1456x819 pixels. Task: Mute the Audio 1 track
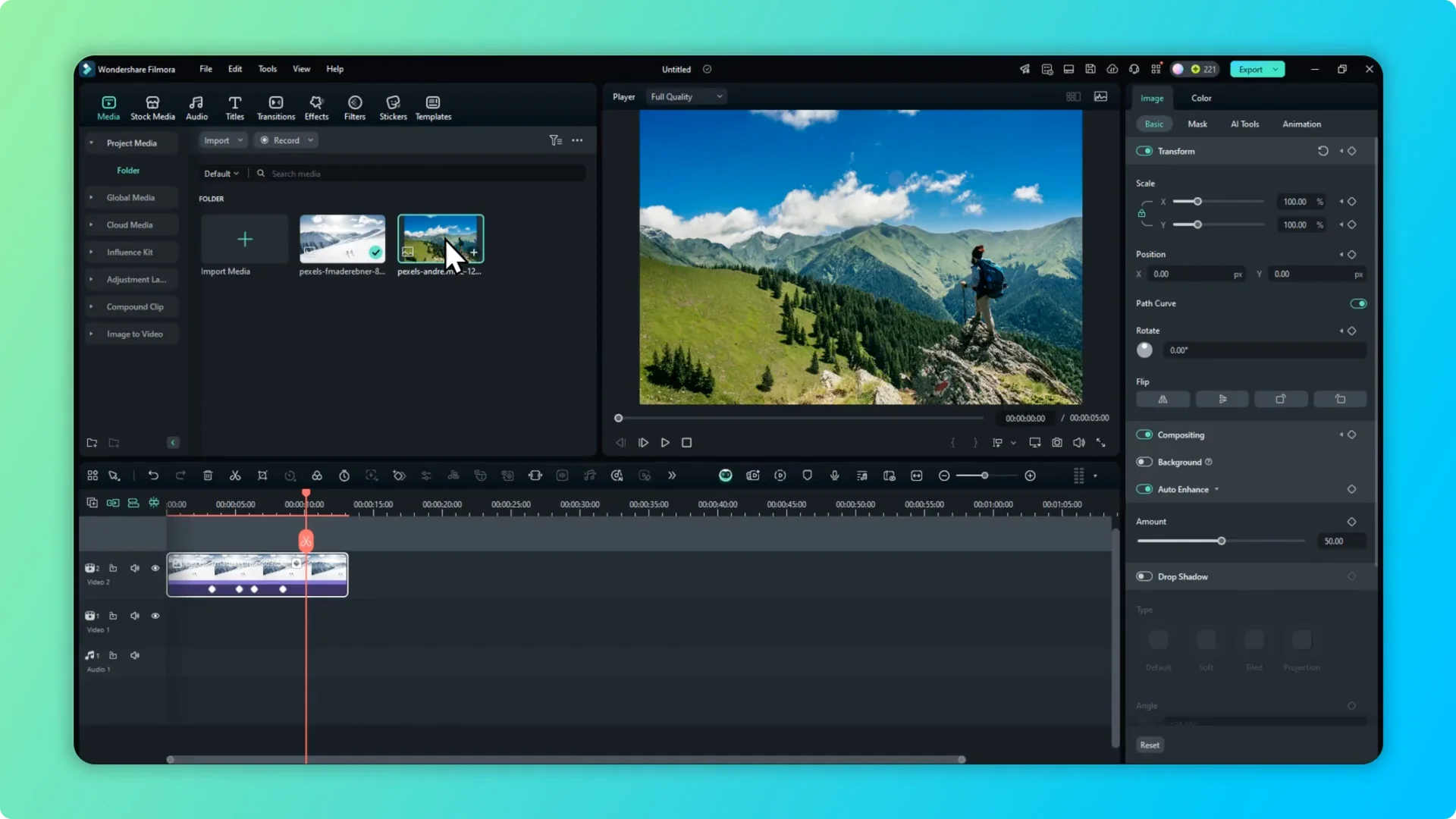[x=135, y=655]
